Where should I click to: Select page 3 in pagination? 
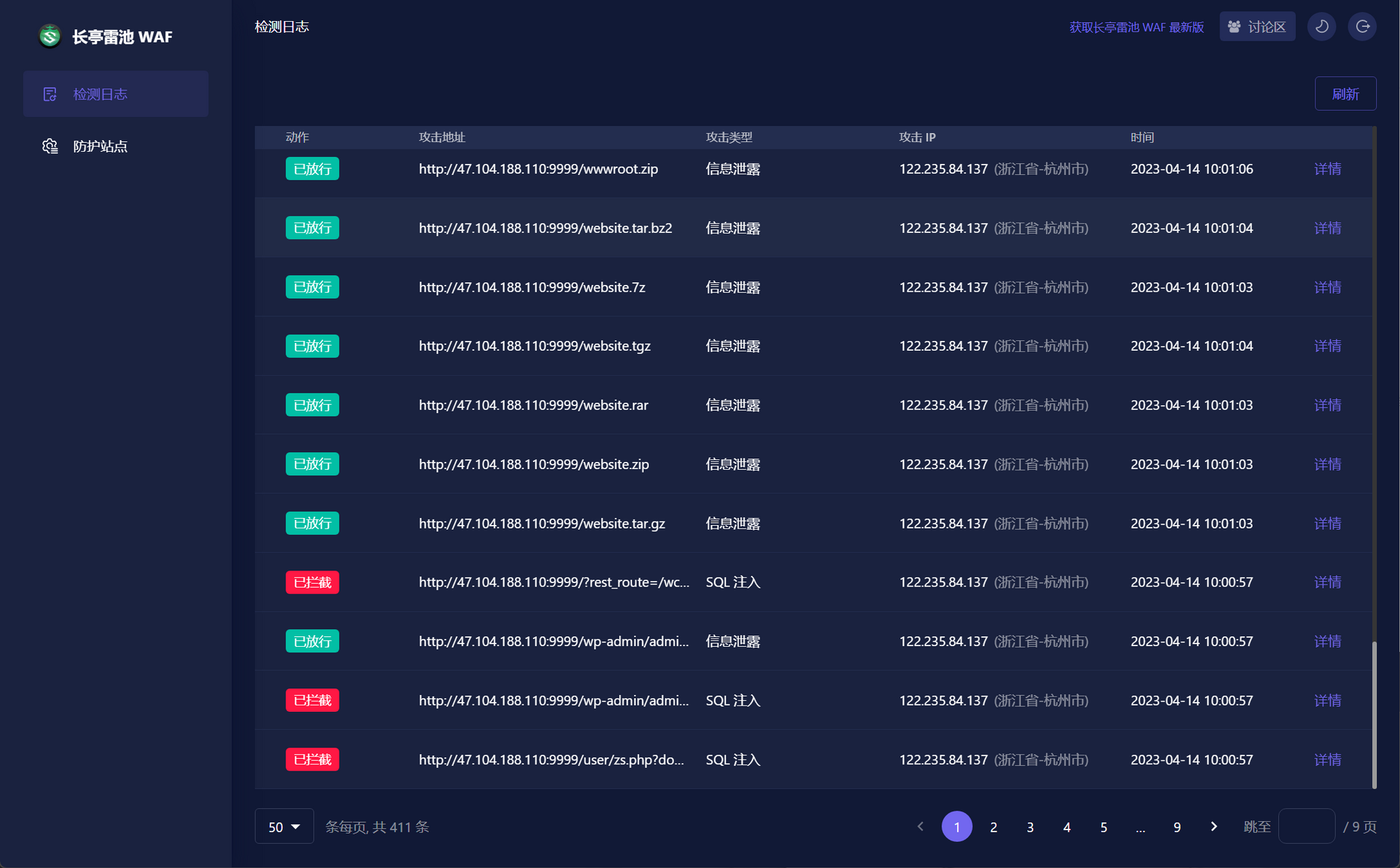click(1030, 827)
